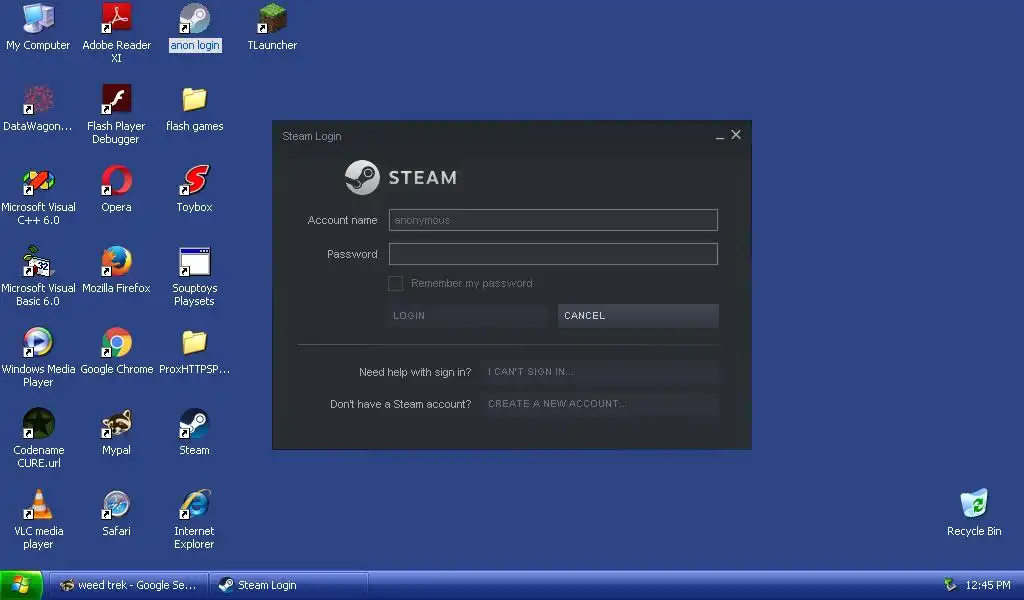1024x600 pixels.
Task: Select the Codename CURE.url shortcut
Action: (38, 424)
